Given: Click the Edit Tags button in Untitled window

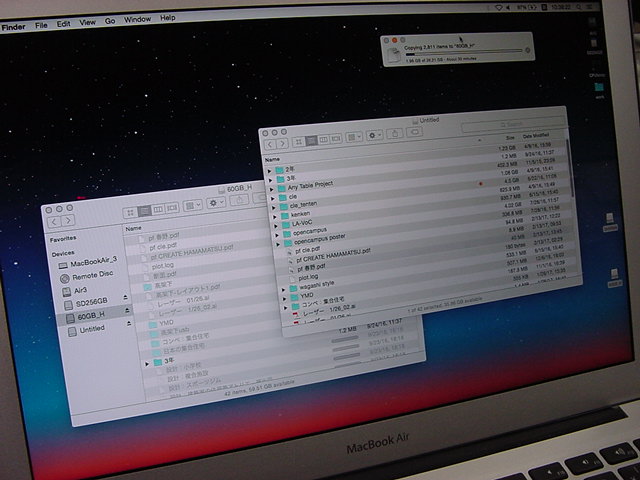Looking at the screenshot, I should tap(414, 132).
